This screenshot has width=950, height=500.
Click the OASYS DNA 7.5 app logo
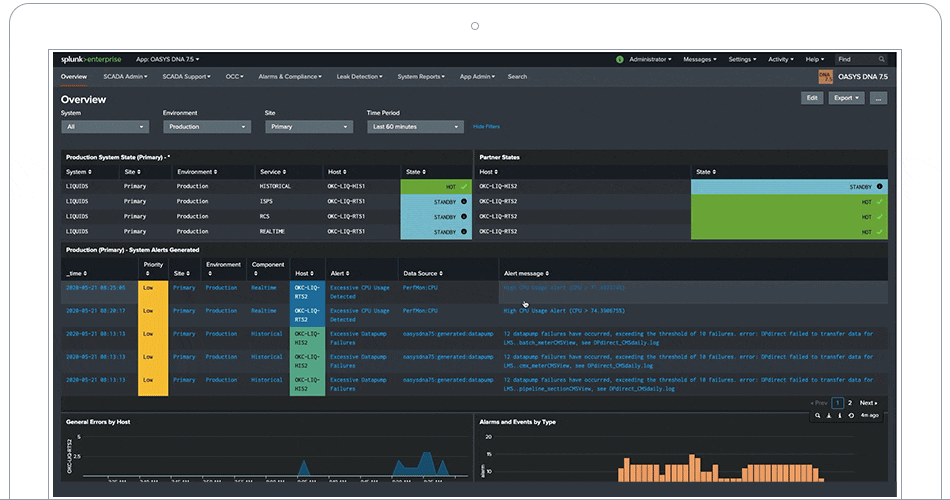coord(825,76)
